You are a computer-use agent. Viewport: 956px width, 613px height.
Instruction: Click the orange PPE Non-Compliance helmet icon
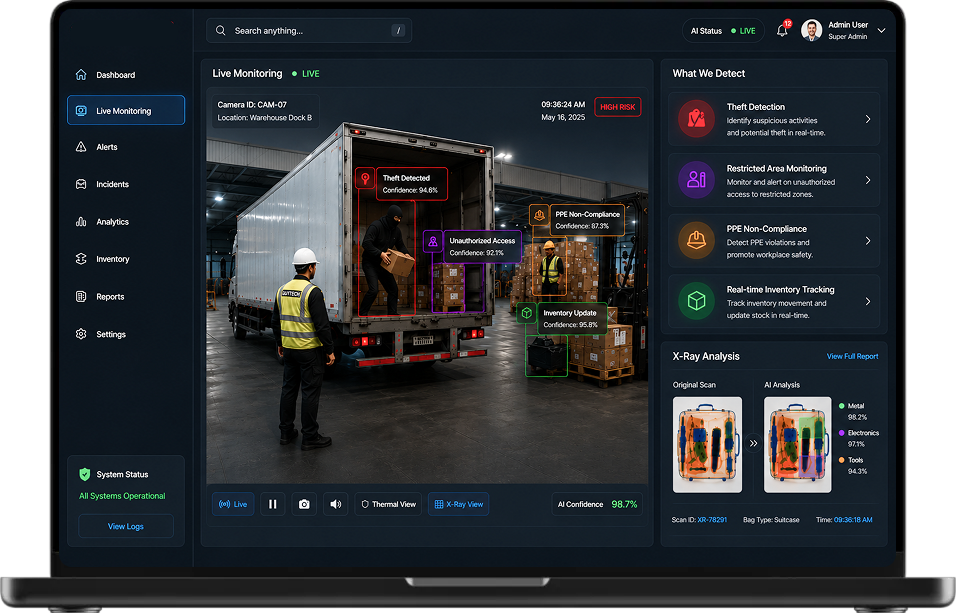[696, 240]
